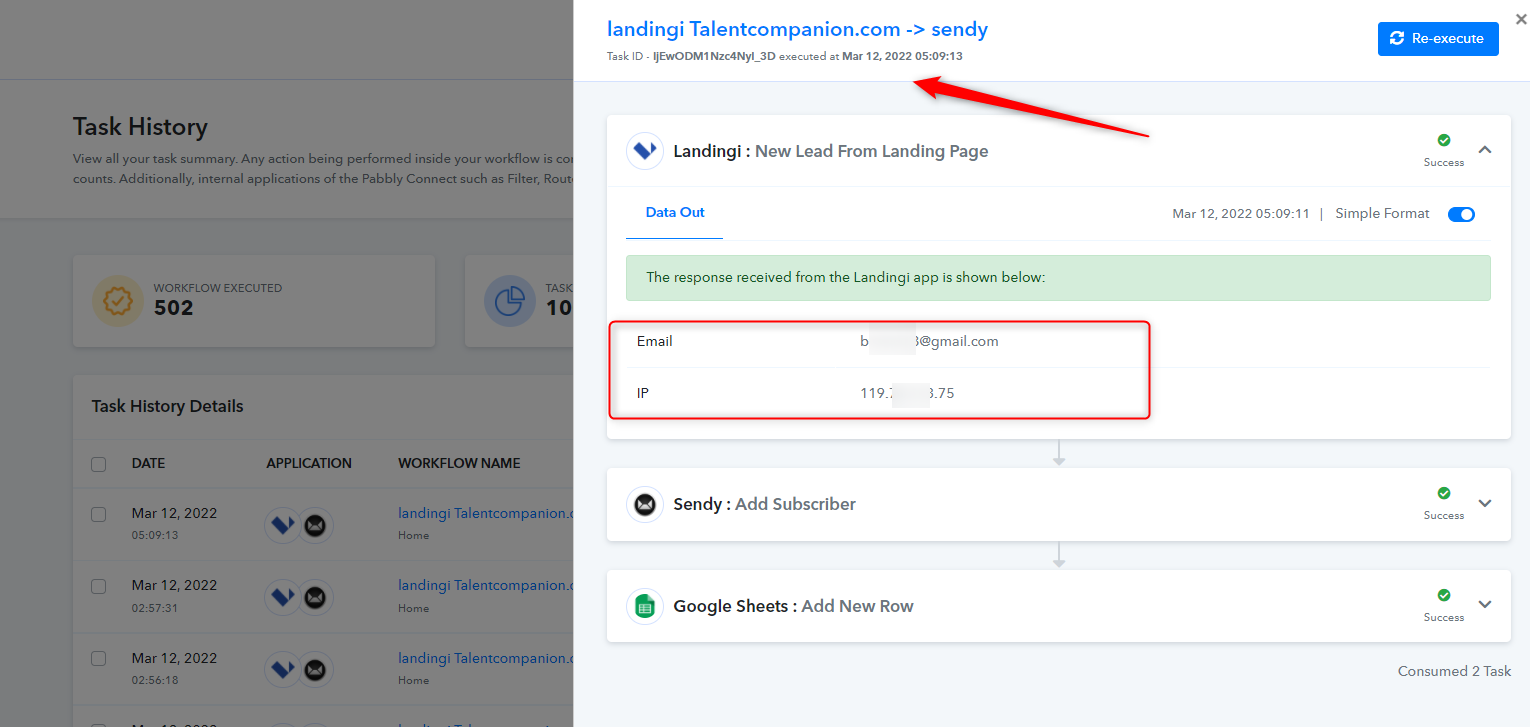The height and width of the screenshot is (727, 1530).
Task: Select the Data Out tab
Action: pos(675,213)
